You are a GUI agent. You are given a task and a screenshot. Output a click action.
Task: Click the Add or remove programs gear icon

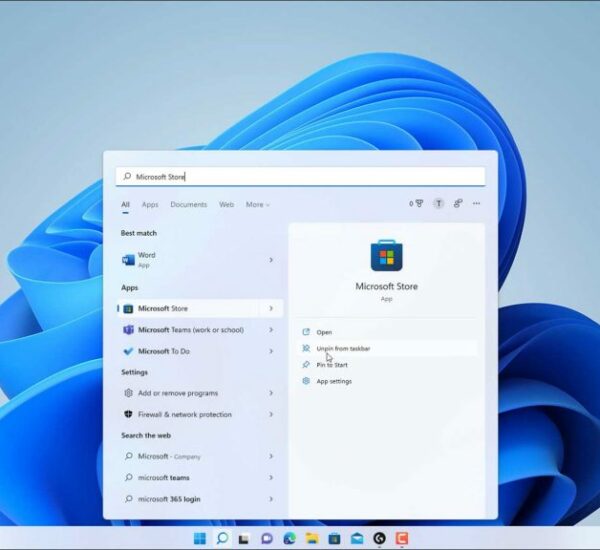pos(128,393)
